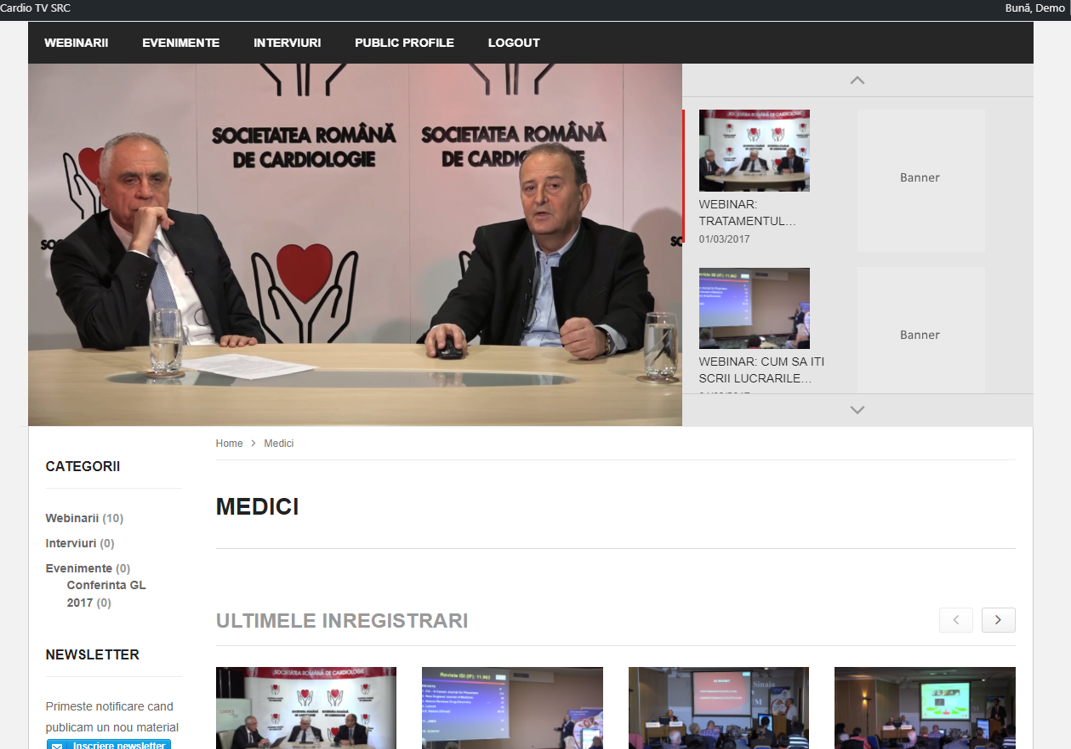This screenshot has width=1071, height=749.
Task: Open the EVENIMENTE menu item
Action: click(x=181, y=43)
